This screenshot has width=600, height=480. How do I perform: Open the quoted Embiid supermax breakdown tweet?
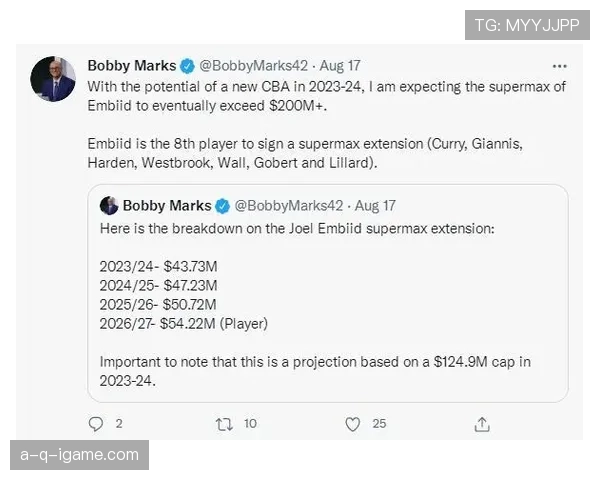tap(330, 300)
